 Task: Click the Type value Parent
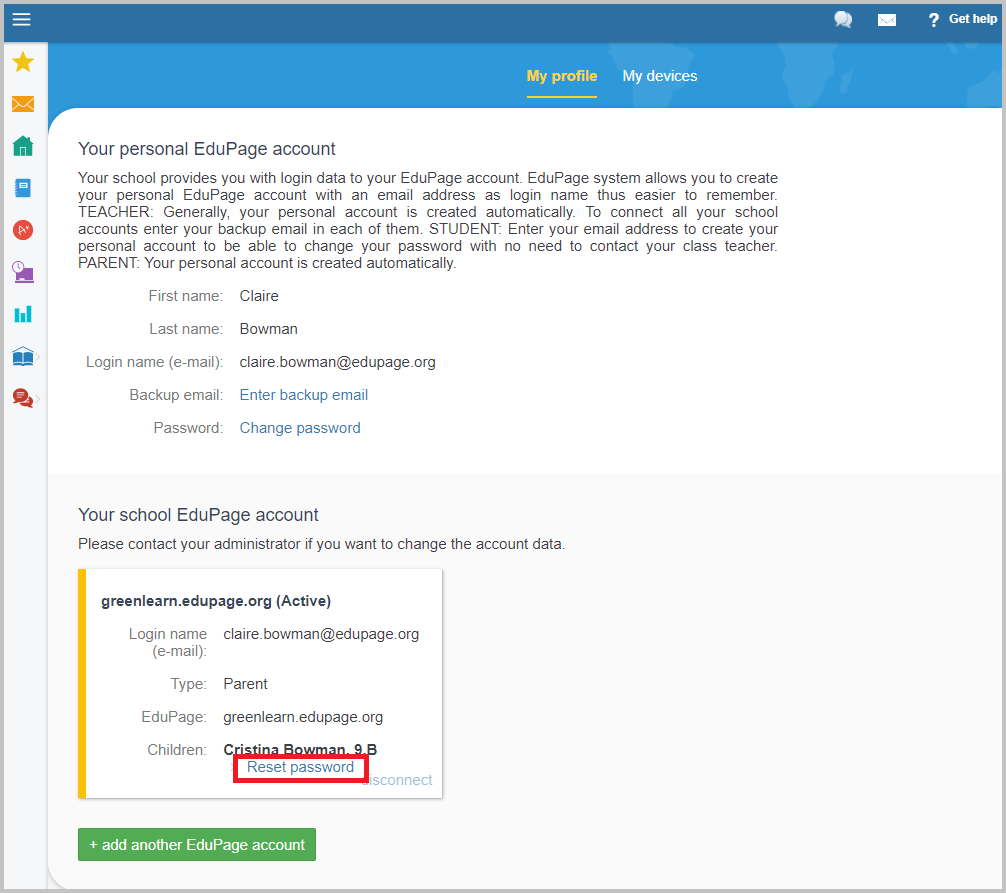tap(245, 684)
